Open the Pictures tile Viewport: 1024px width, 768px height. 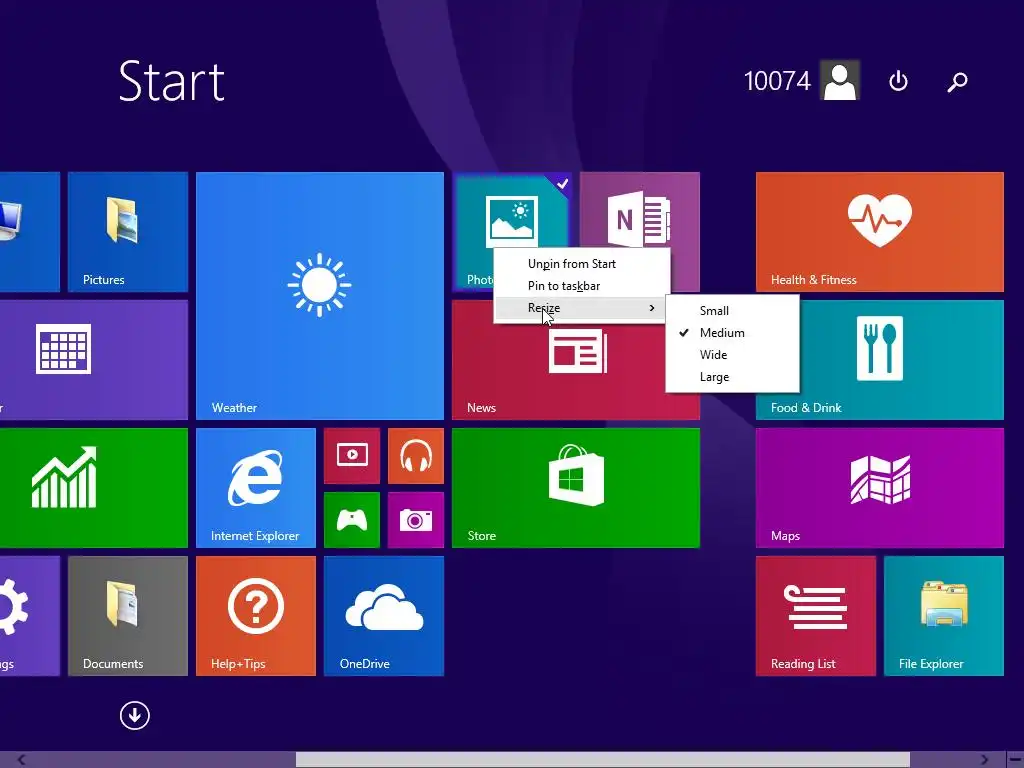128,232
